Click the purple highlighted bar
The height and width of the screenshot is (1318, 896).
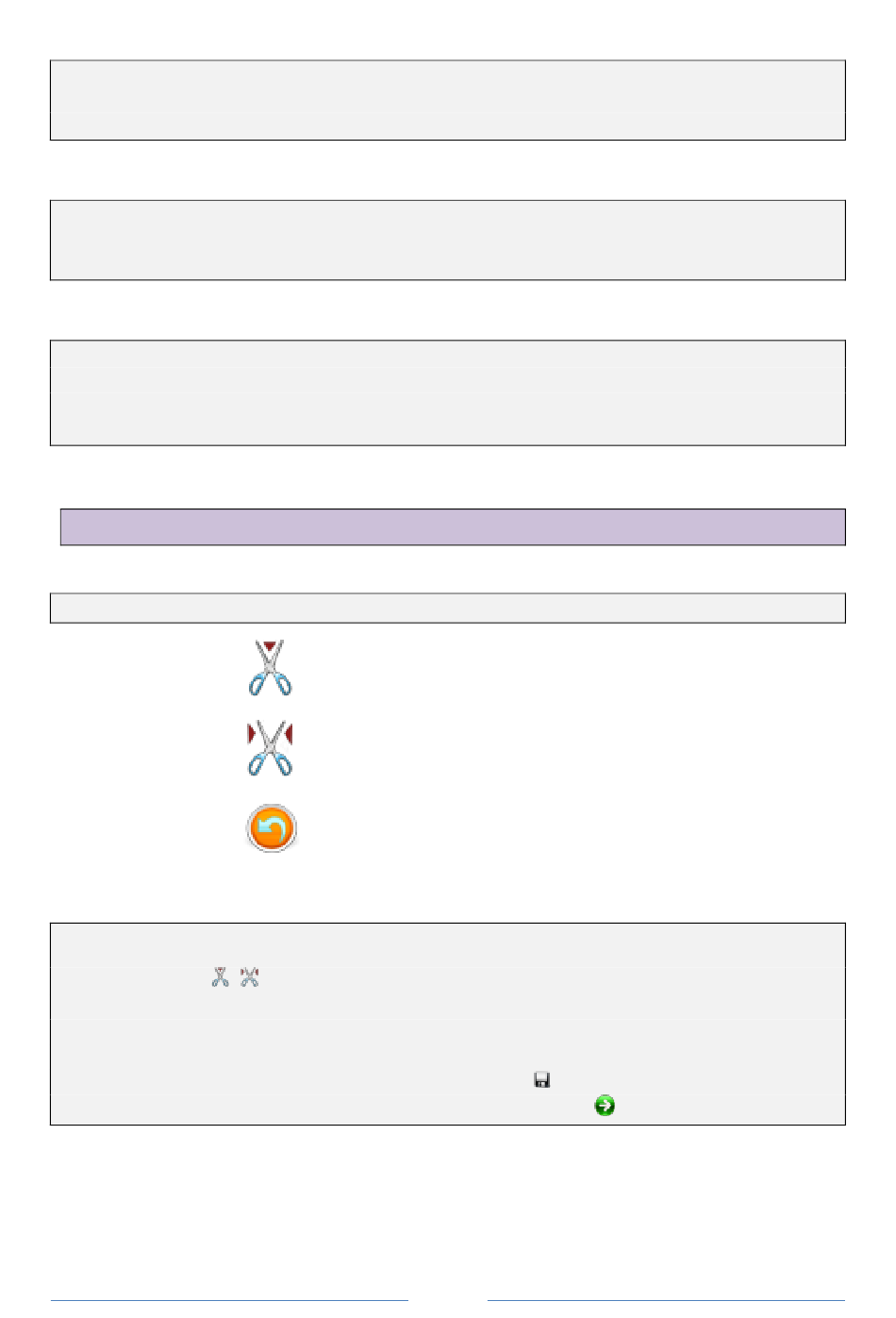tap(453, 527)
